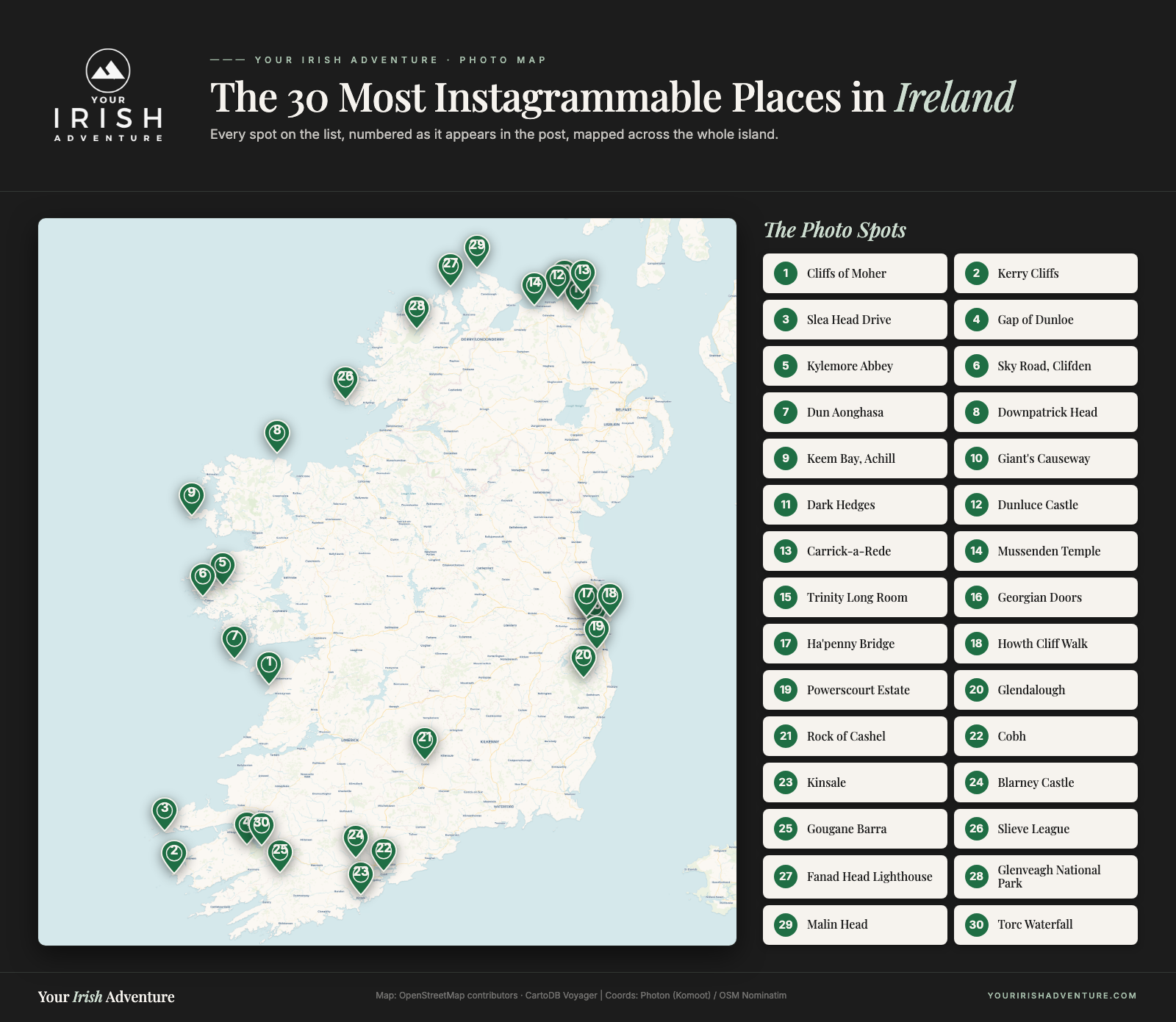
Task: Click Rock of Cashel list card
Action: 855,736
